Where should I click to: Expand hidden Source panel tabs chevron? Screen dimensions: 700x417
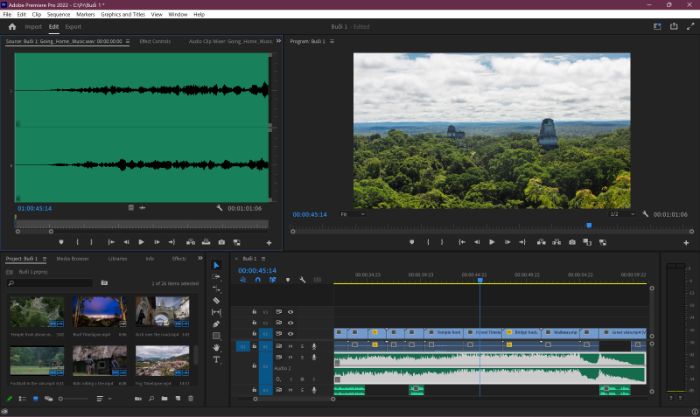[x=279, y=41]
